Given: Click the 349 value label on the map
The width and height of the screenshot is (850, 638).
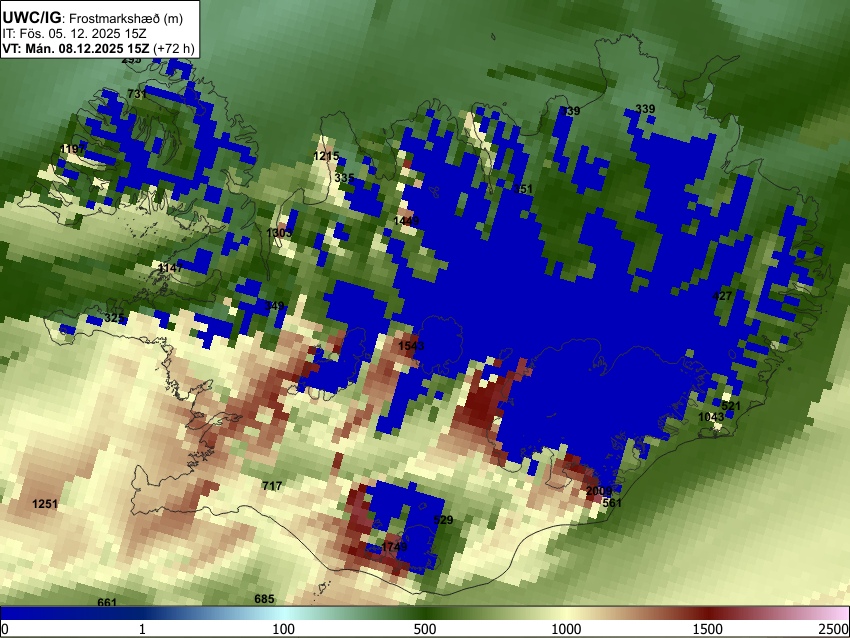Looking at the screenshot, I should 274,306.
